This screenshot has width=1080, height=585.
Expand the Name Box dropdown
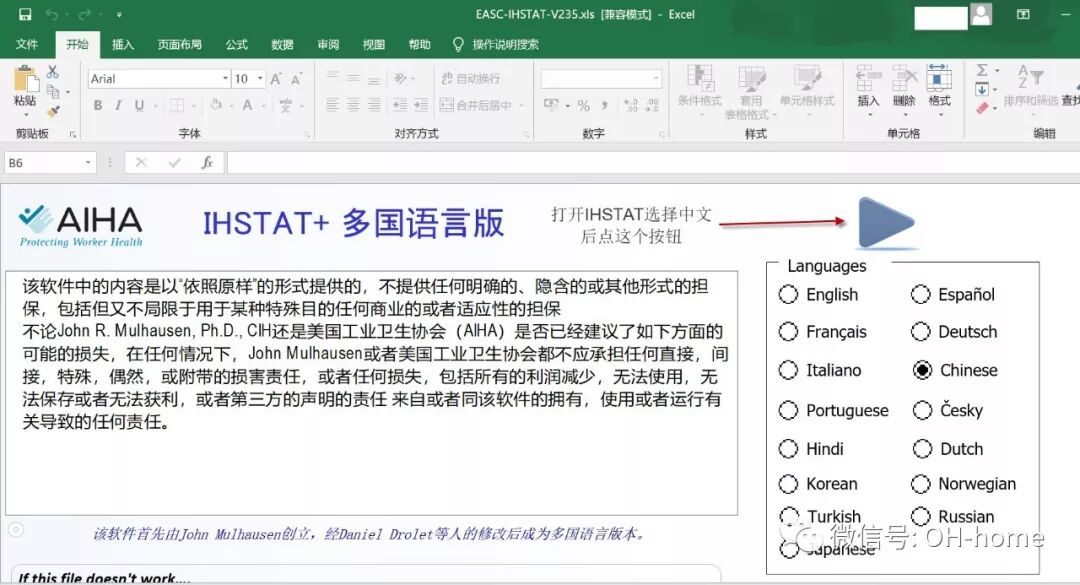pos(88,163)
